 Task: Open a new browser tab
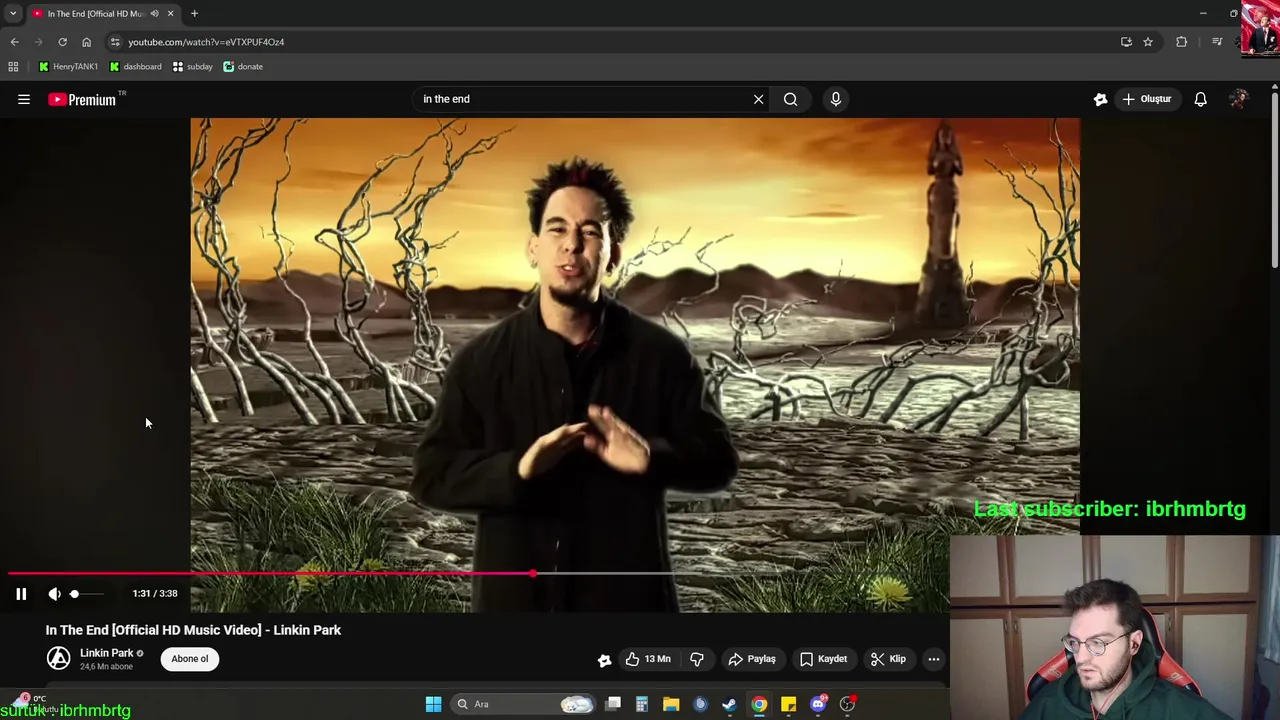194,13
